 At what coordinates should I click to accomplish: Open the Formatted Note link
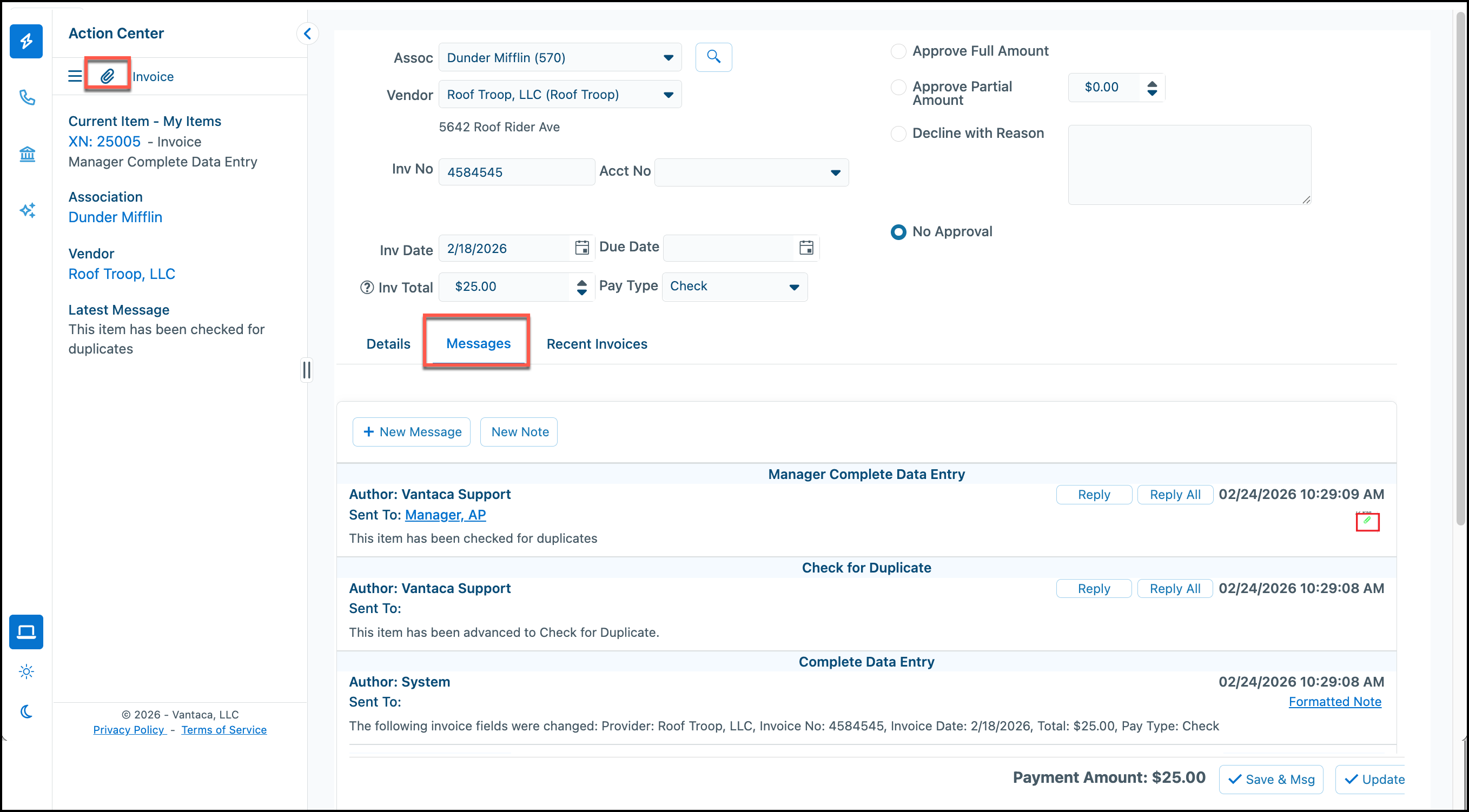[x=1334, y=702]
